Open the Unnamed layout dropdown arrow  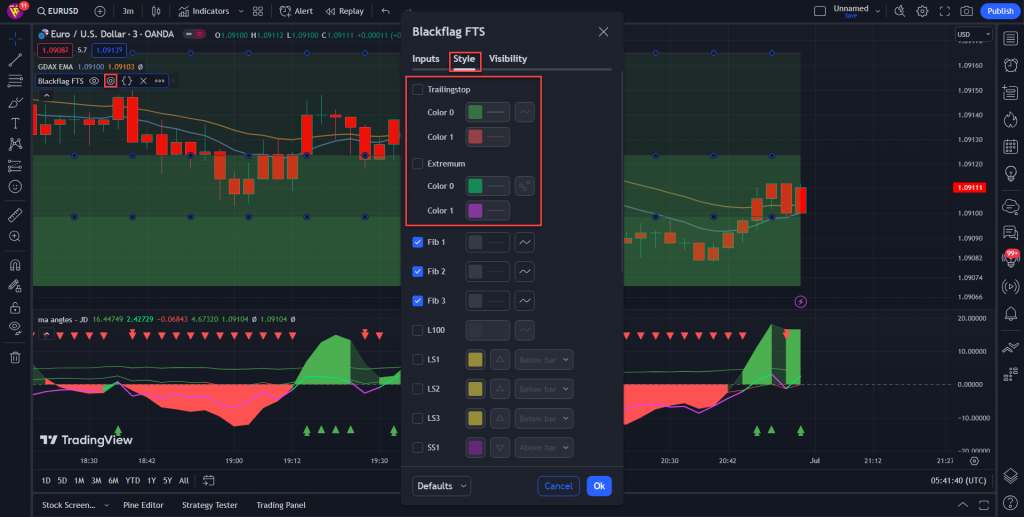pos(878,11)
